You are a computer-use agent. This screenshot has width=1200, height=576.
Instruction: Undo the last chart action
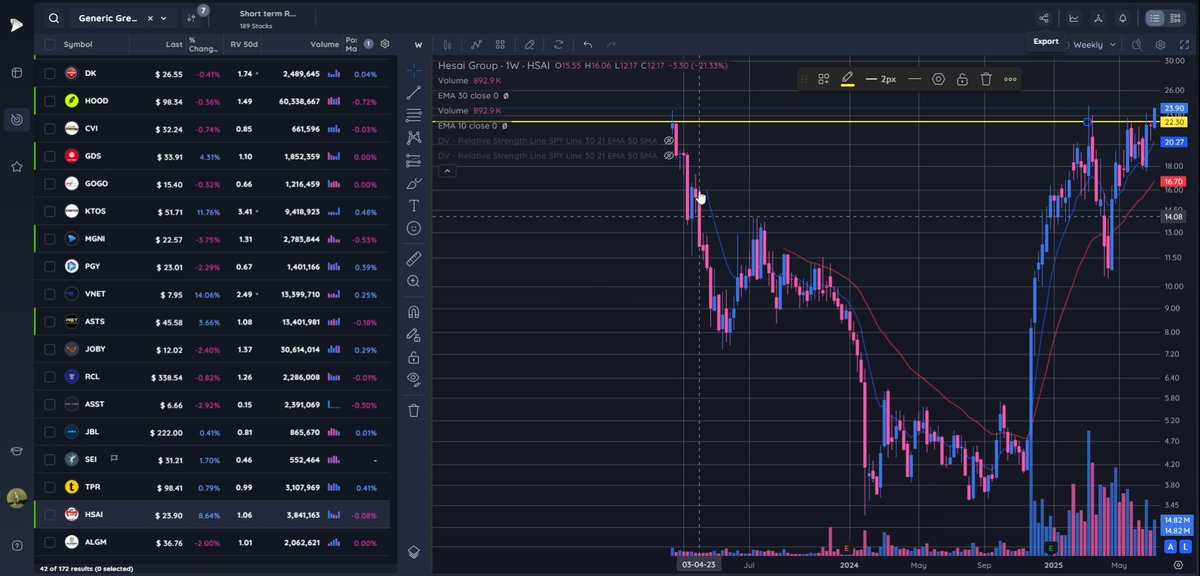click(x=588, y=44)
